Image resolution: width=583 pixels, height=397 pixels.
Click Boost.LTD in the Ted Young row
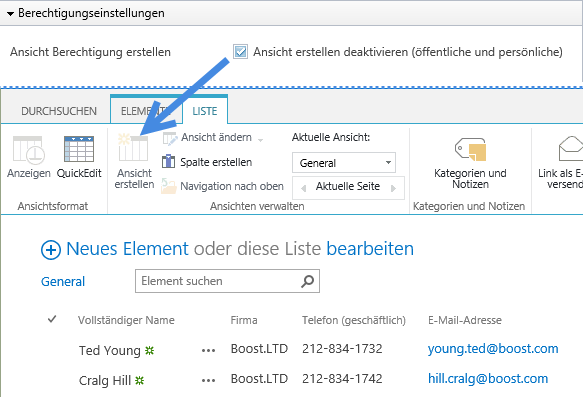pos(259,349)
